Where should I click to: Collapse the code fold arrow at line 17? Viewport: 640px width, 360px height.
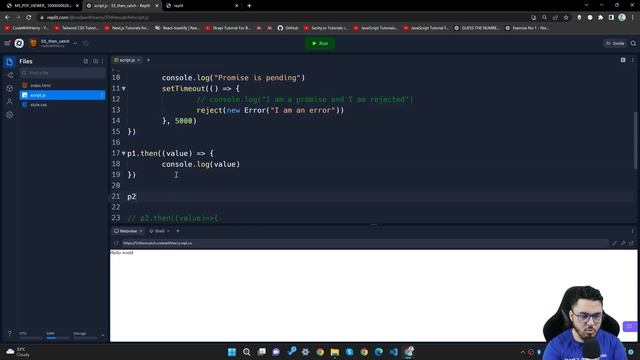coord(124,153)
